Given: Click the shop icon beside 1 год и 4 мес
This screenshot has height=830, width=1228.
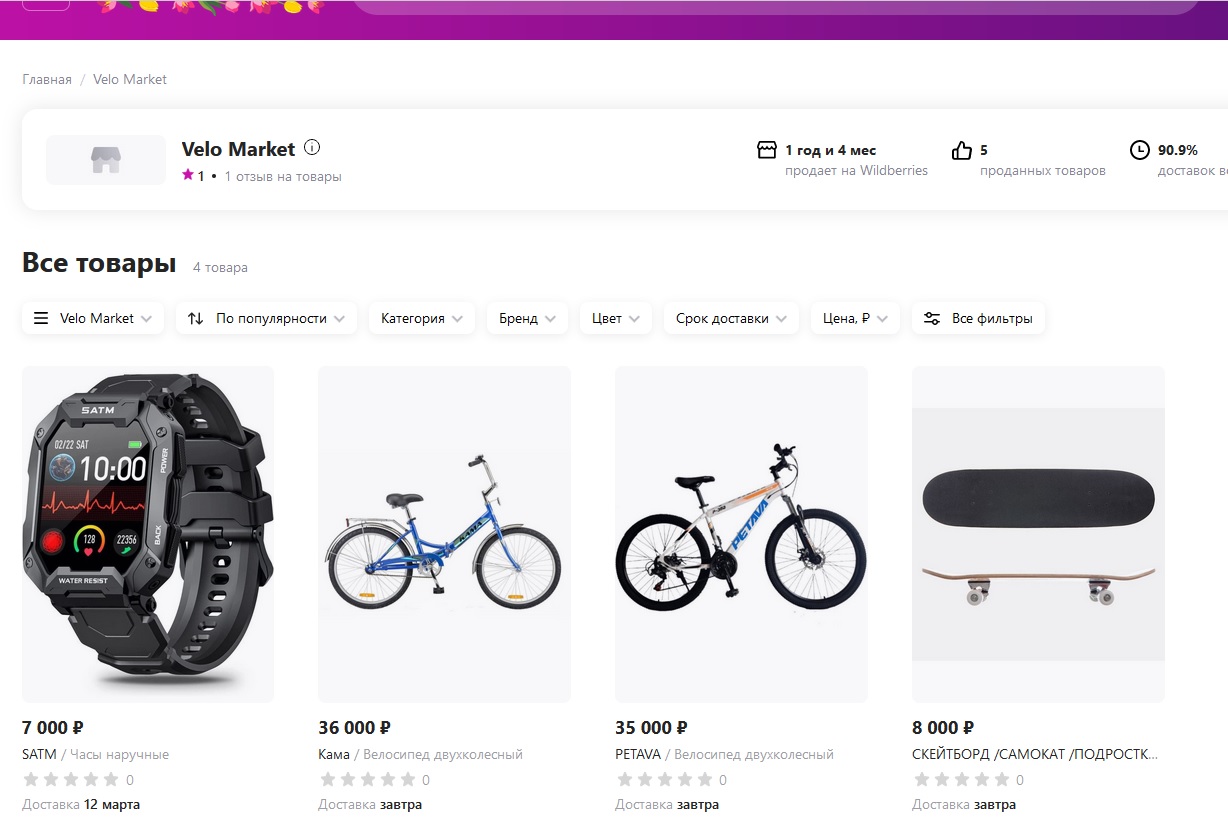Looking at the screenshot, I should (767, 150).
